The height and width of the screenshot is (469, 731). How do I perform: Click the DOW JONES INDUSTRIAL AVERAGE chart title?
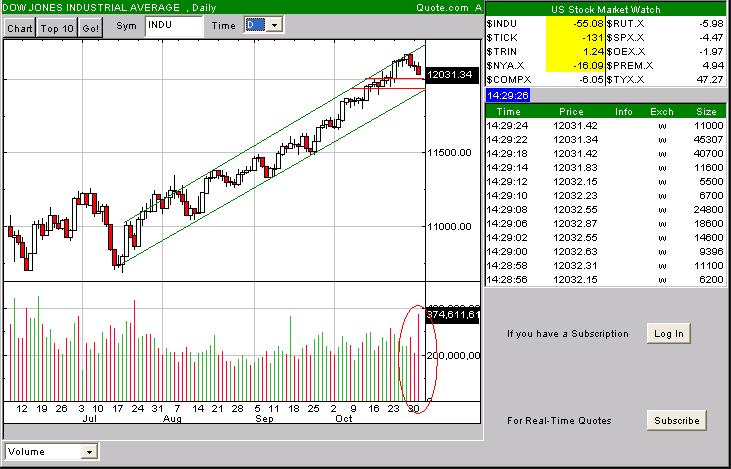coord(91,7)
